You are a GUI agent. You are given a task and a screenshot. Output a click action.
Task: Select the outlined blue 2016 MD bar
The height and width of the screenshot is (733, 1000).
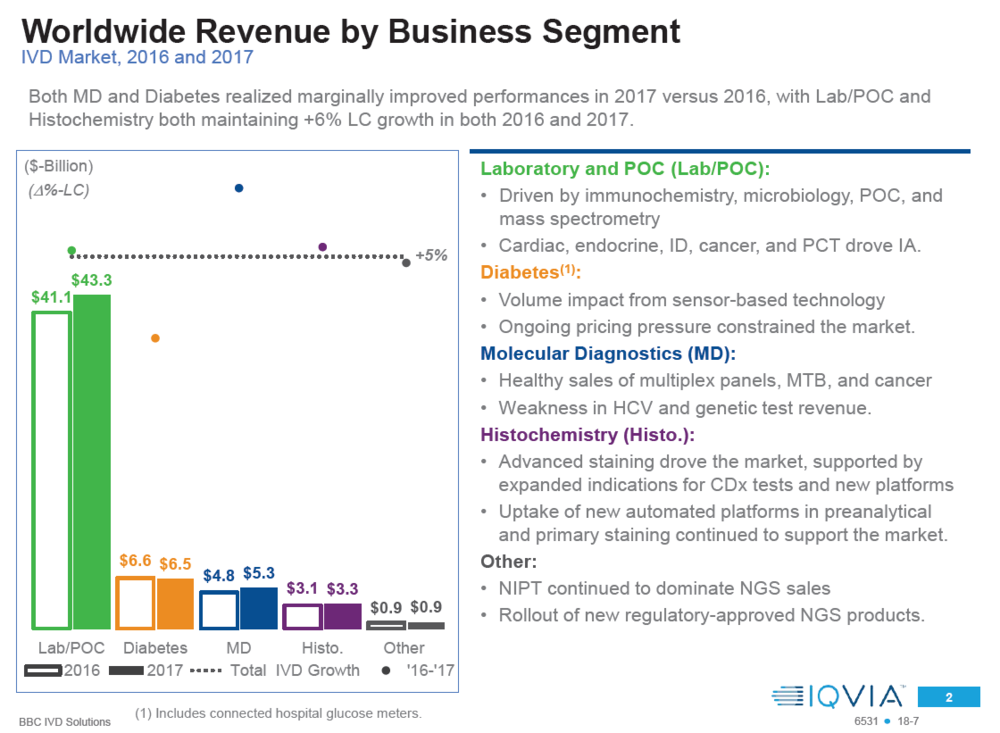(x=219, y=610)
